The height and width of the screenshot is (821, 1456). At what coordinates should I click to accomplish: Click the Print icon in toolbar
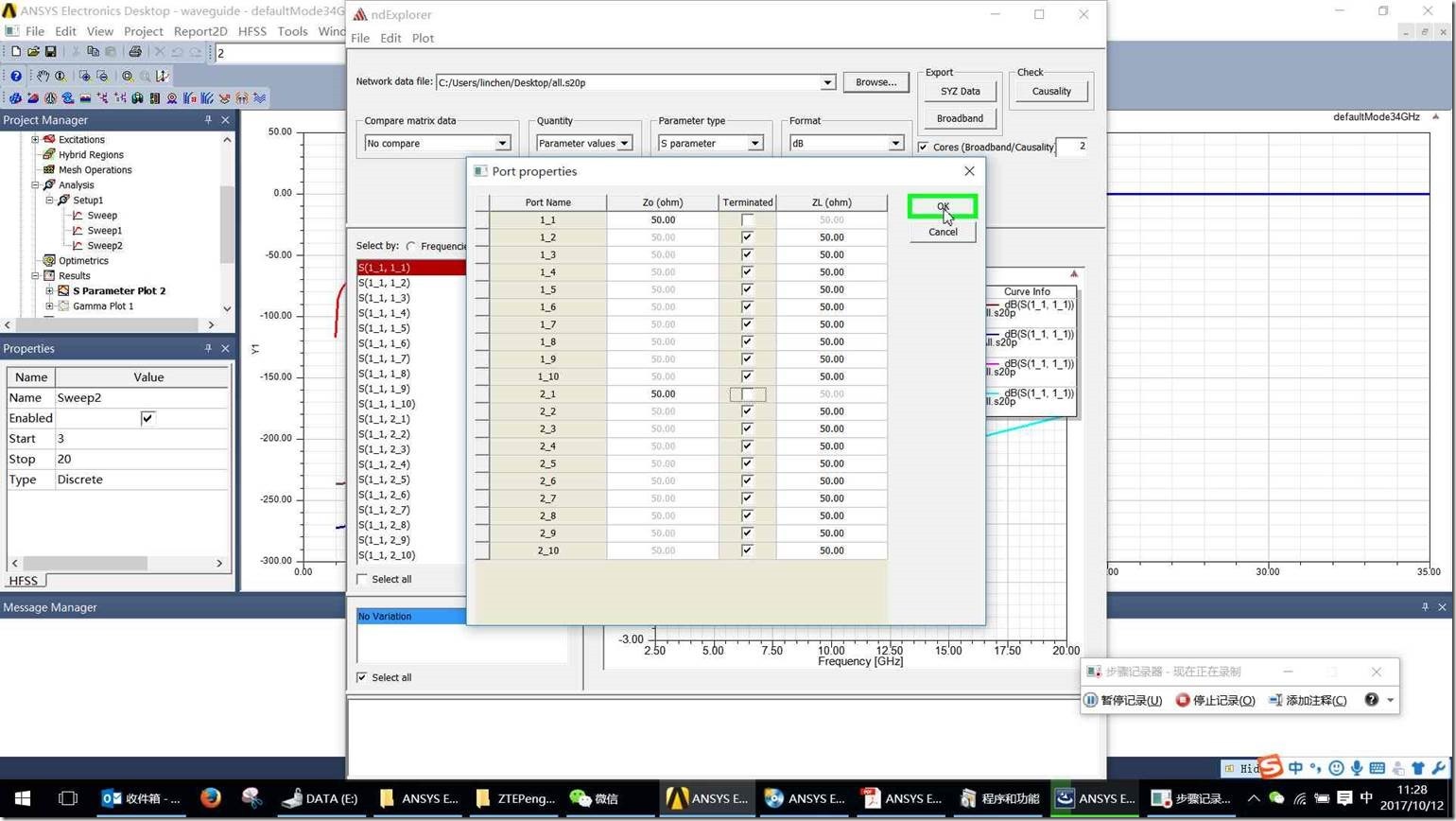(x=134, y=52)
